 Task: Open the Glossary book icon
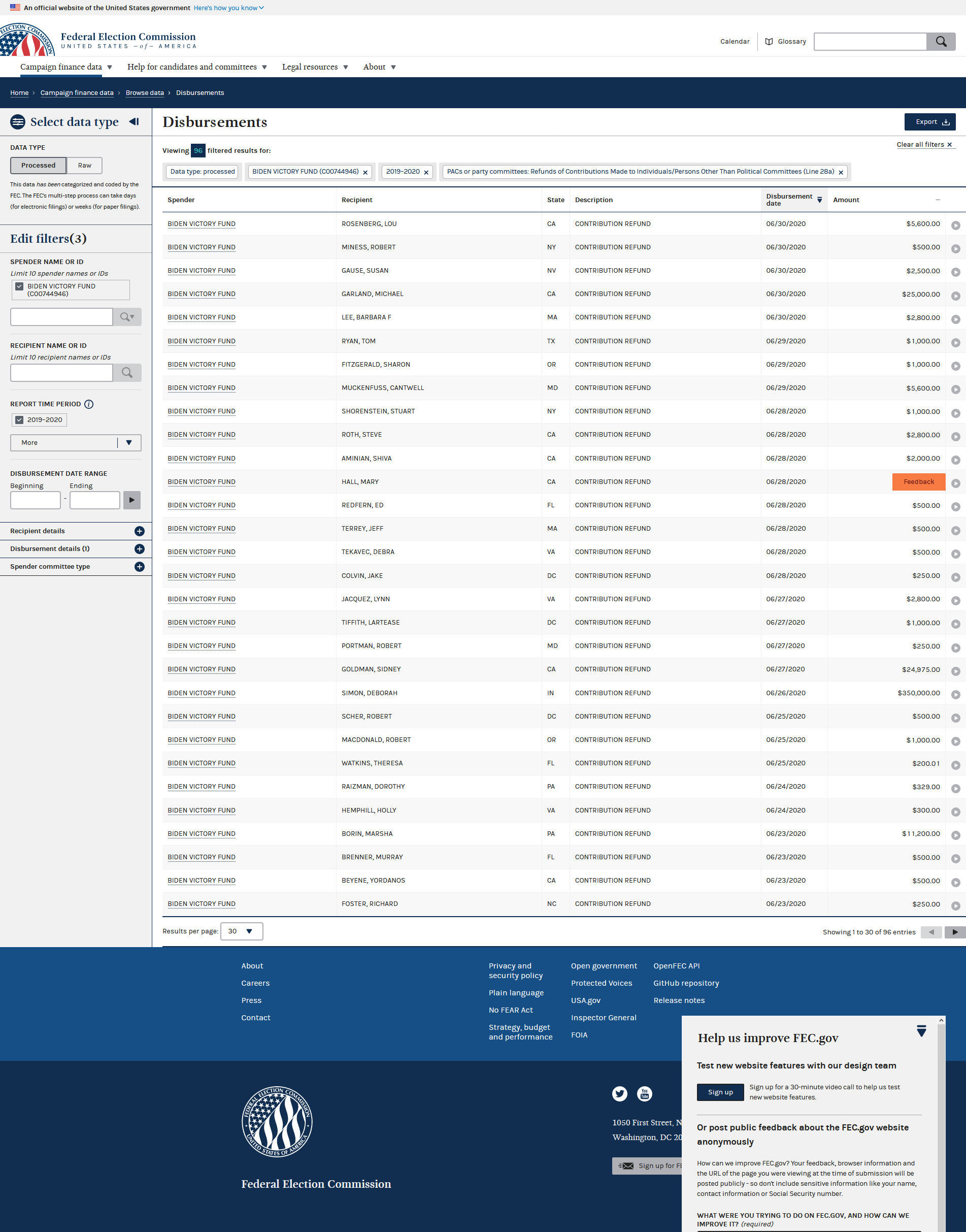point(769,41)
